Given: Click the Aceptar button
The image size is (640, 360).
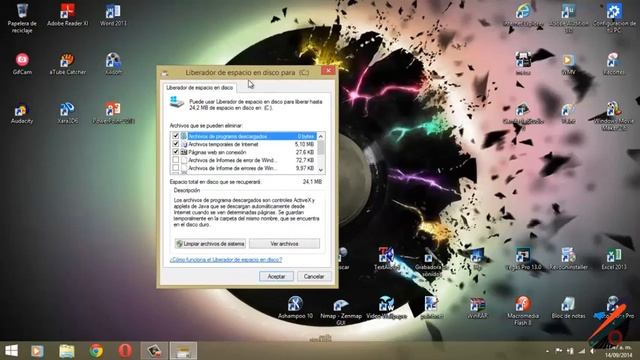Looking at the screenshot, I should click(276, 276).
